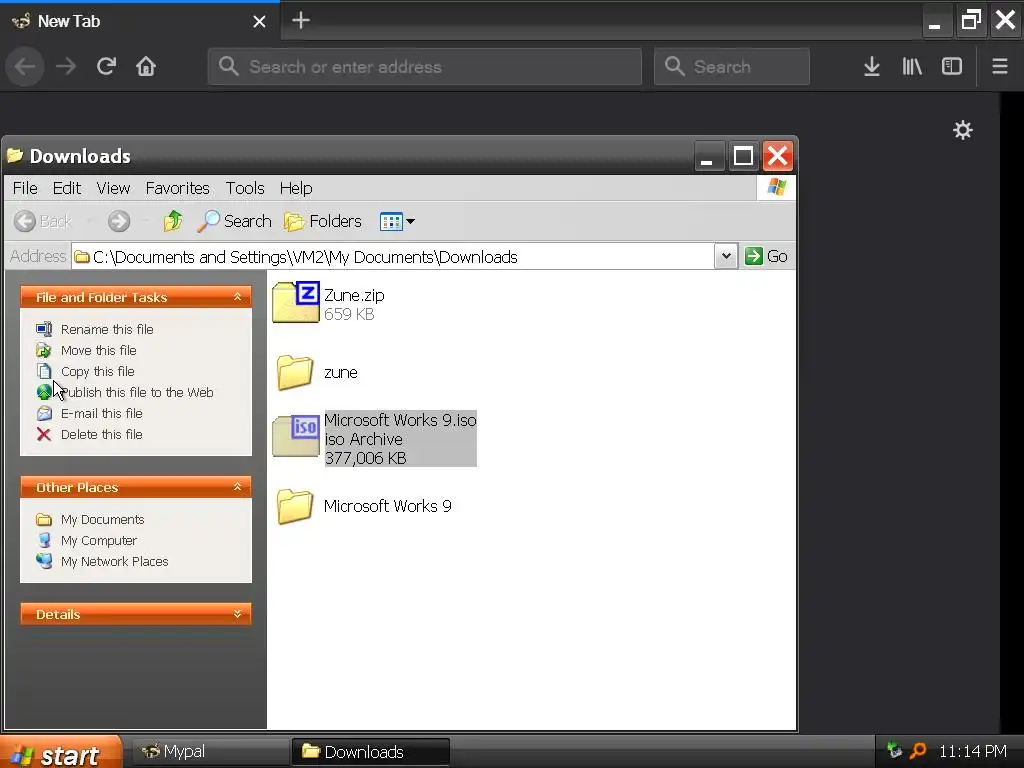Viewport: 1024px width, 768px height.
Task: Select the zune folder icon
Action: [x=295, y=372]
